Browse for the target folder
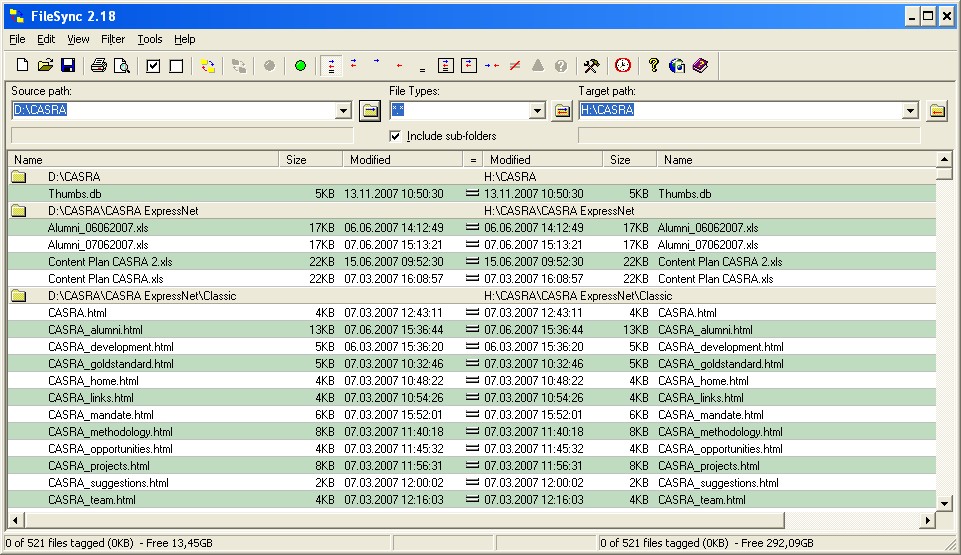961x555 pixels. [936, 111]
